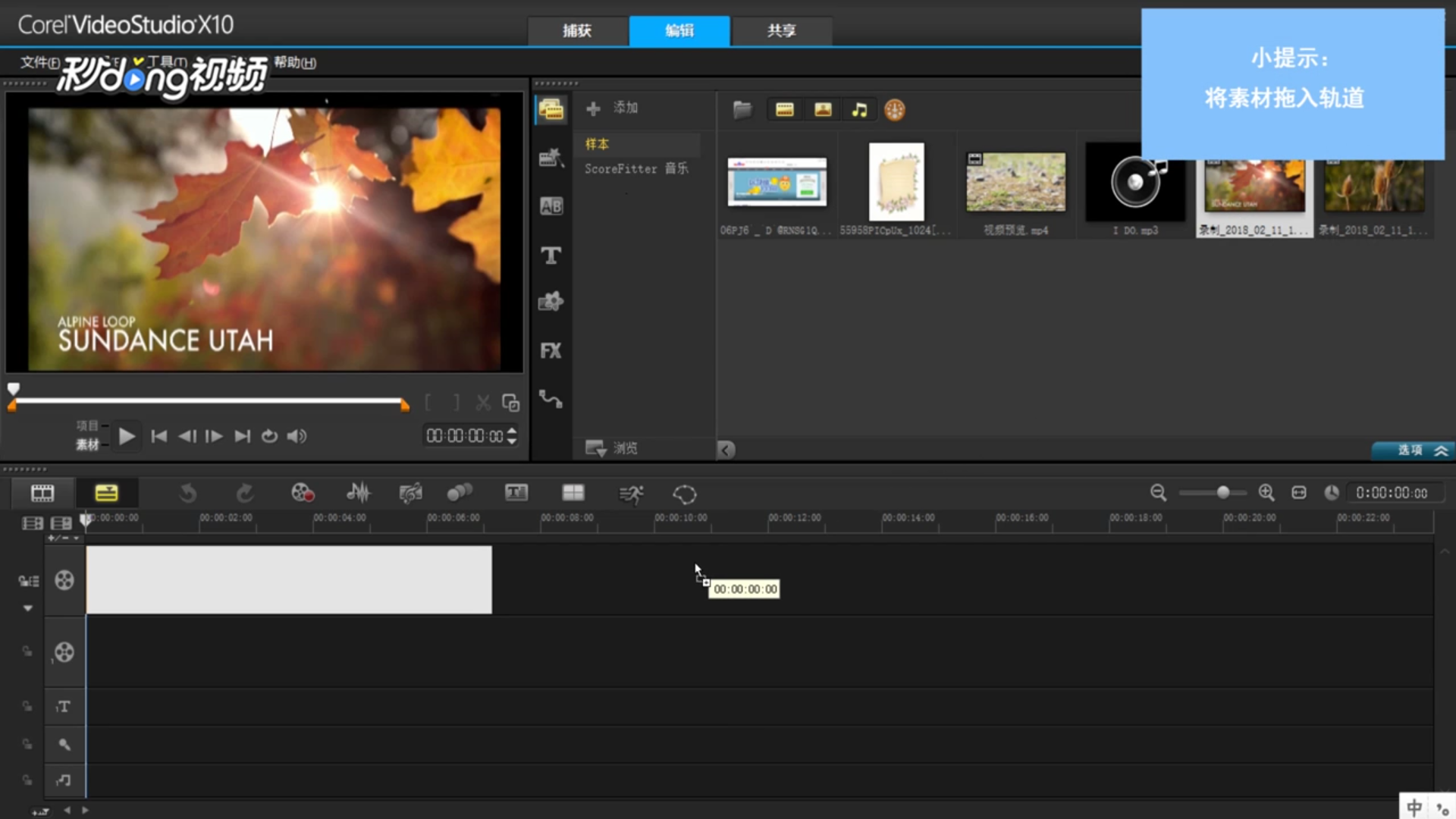Click the 浏览 browse button

coord(613,448)
